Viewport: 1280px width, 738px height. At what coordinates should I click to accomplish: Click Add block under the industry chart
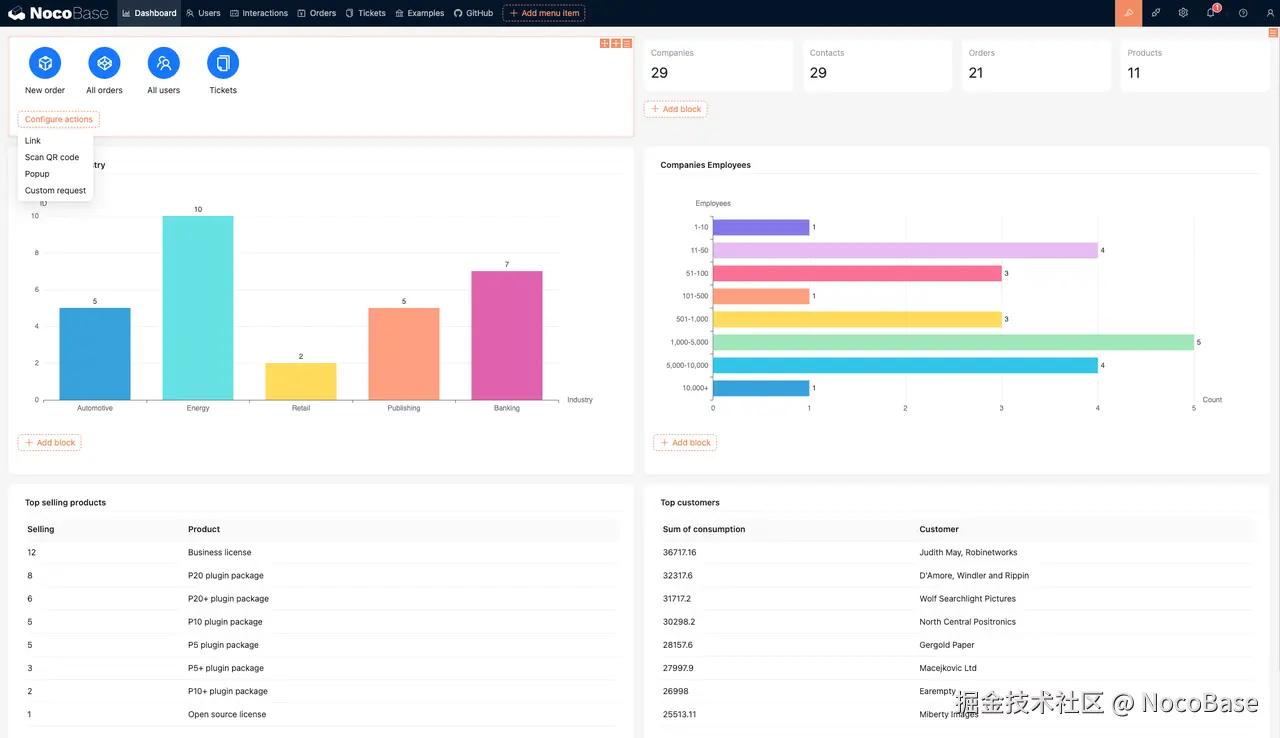click(x=49, y=442)
